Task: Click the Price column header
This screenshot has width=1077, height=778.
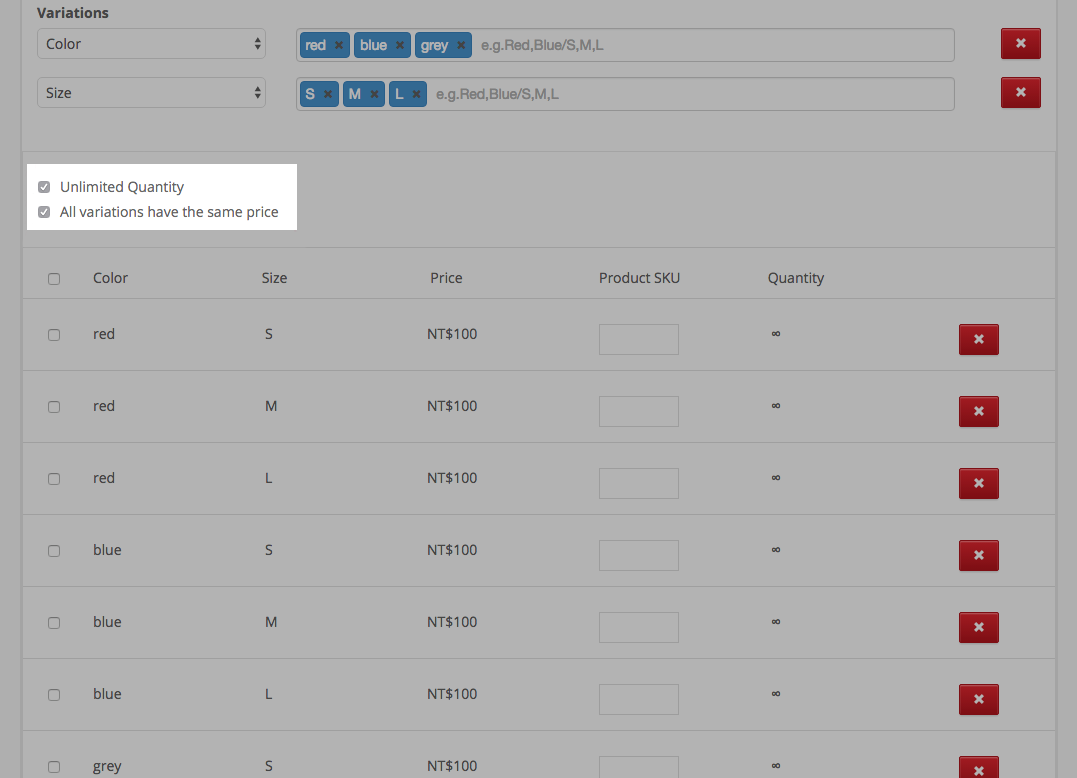Action: click(x=446, y=278)
